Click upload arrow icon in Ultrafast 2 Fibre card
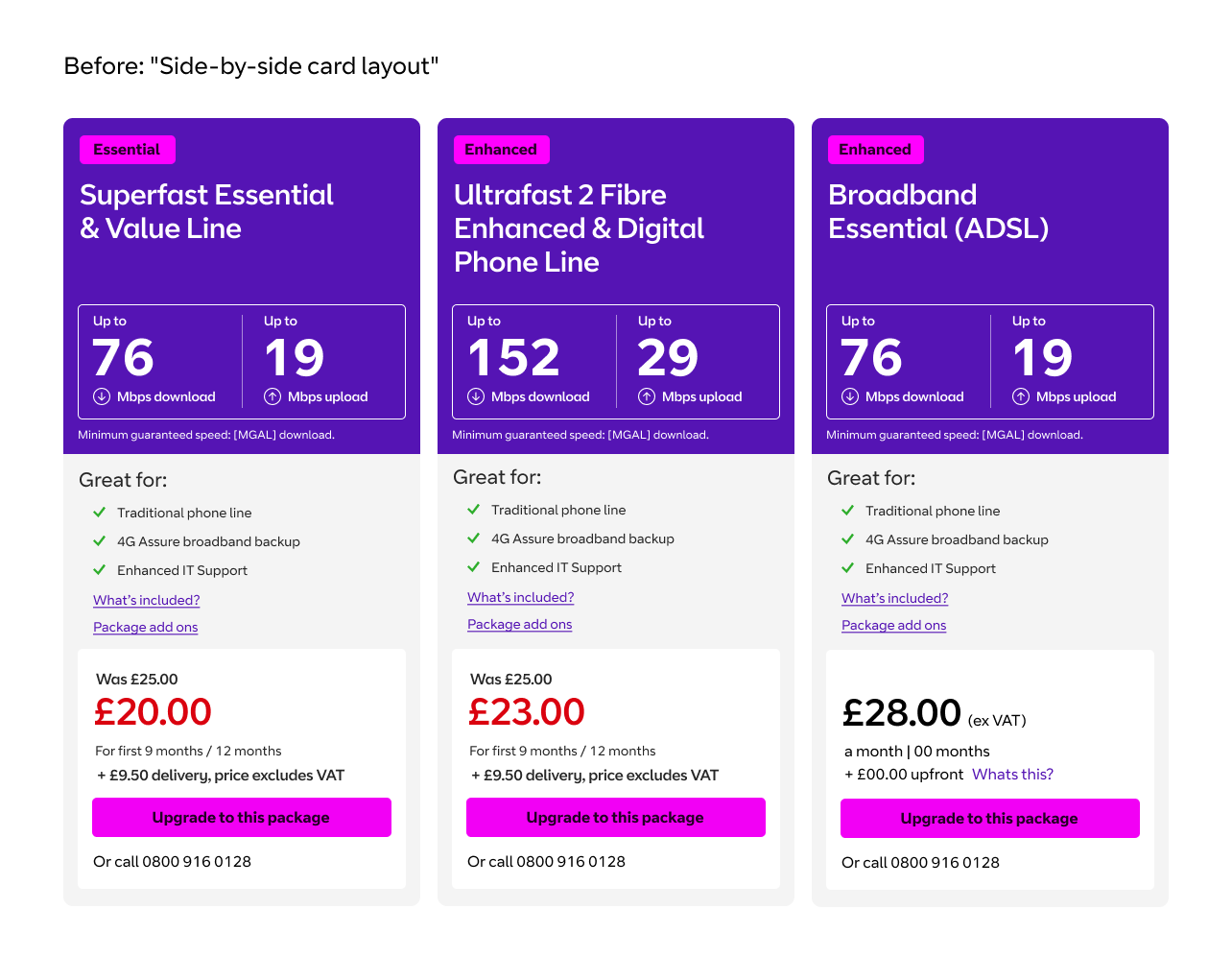 click(647, 396)
